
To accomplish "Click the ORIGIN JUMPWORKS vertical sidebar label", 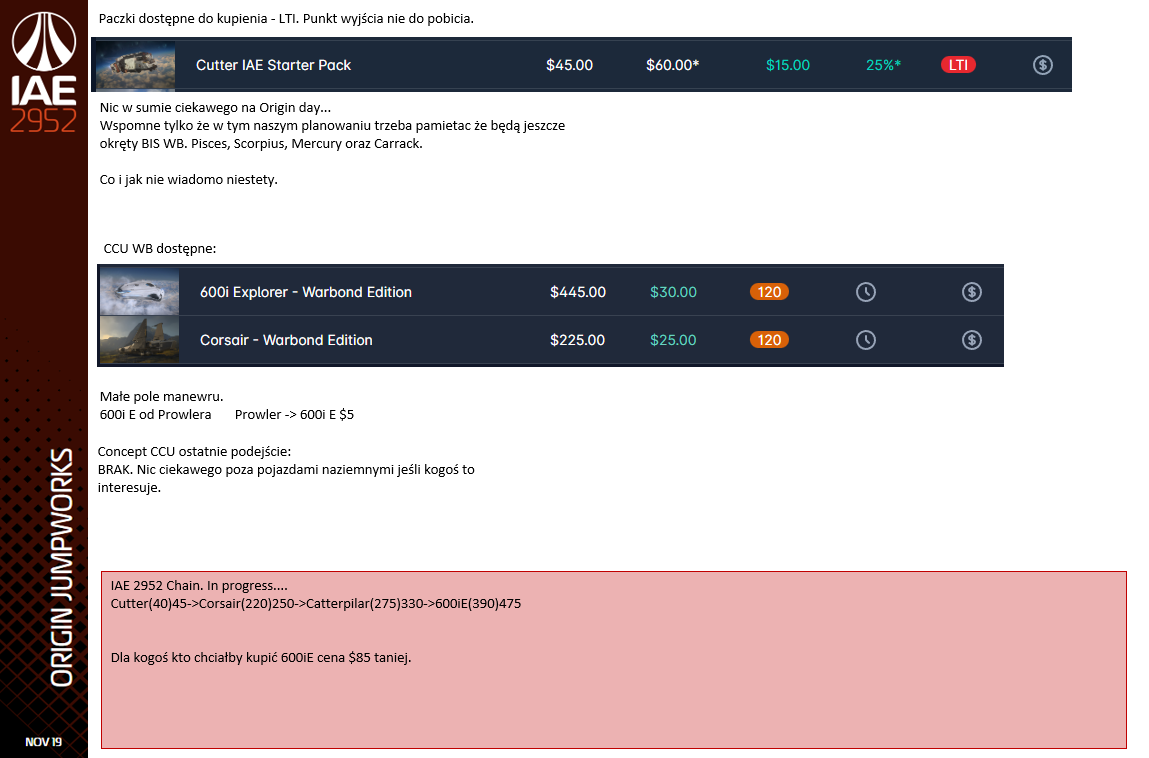I will [62, 568].
